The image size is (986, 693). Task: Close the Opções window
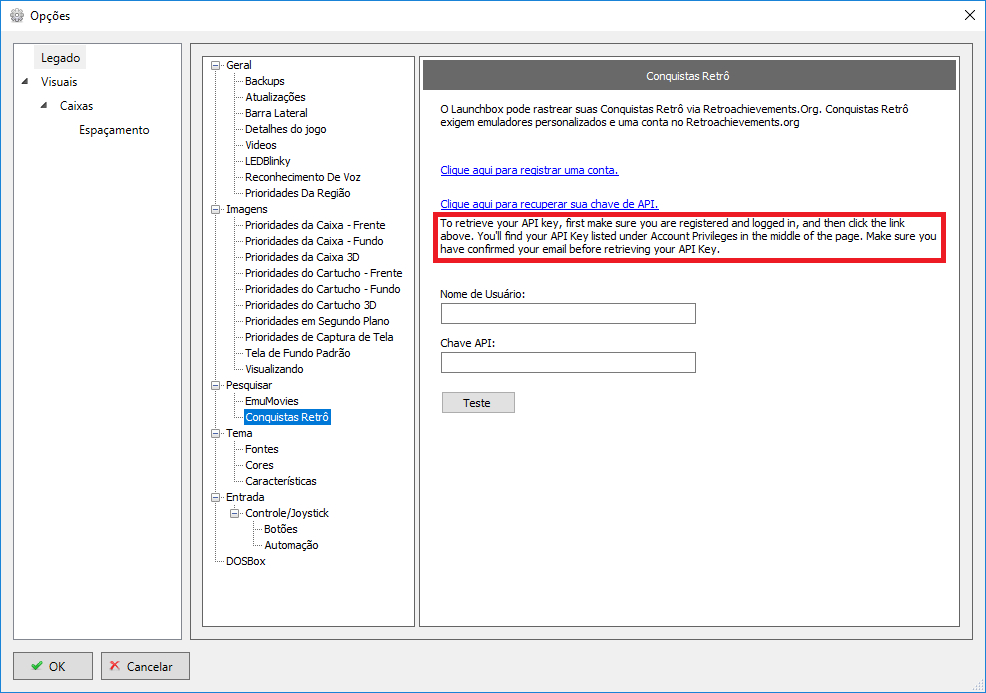pyautogui.click(x=970, y=15)
